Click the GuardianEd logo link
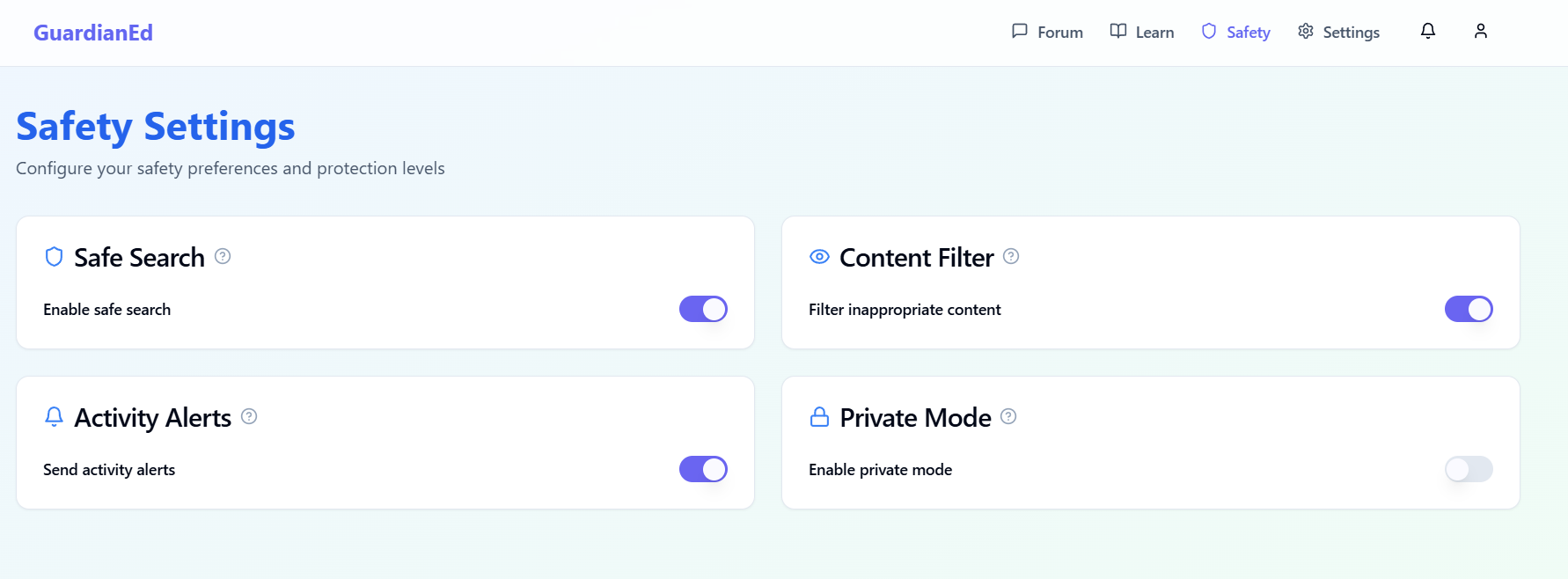Viewport: 1568px width, 579px height. point(93,33)
